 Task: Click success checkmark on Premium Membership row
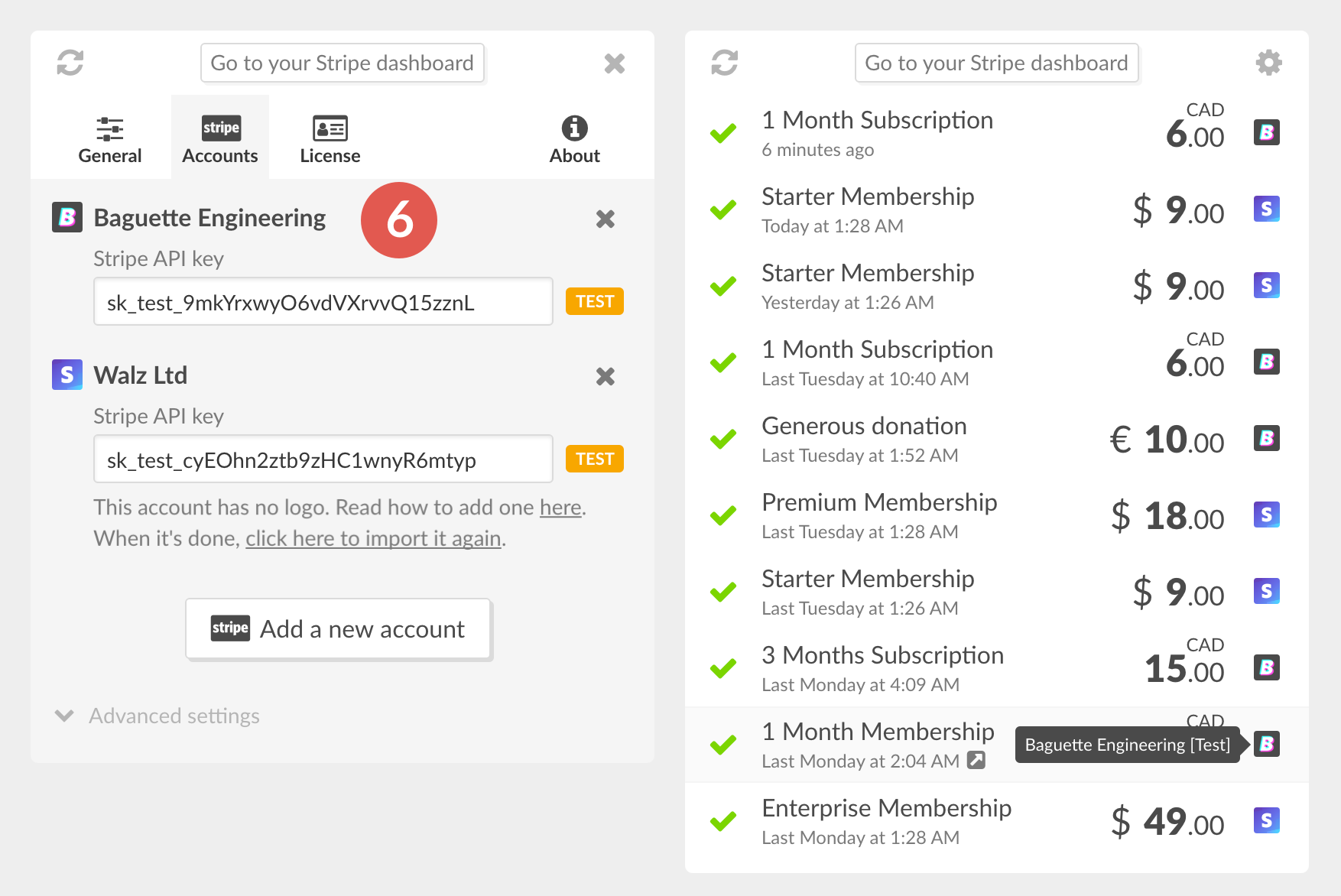(x=723, y=515)
